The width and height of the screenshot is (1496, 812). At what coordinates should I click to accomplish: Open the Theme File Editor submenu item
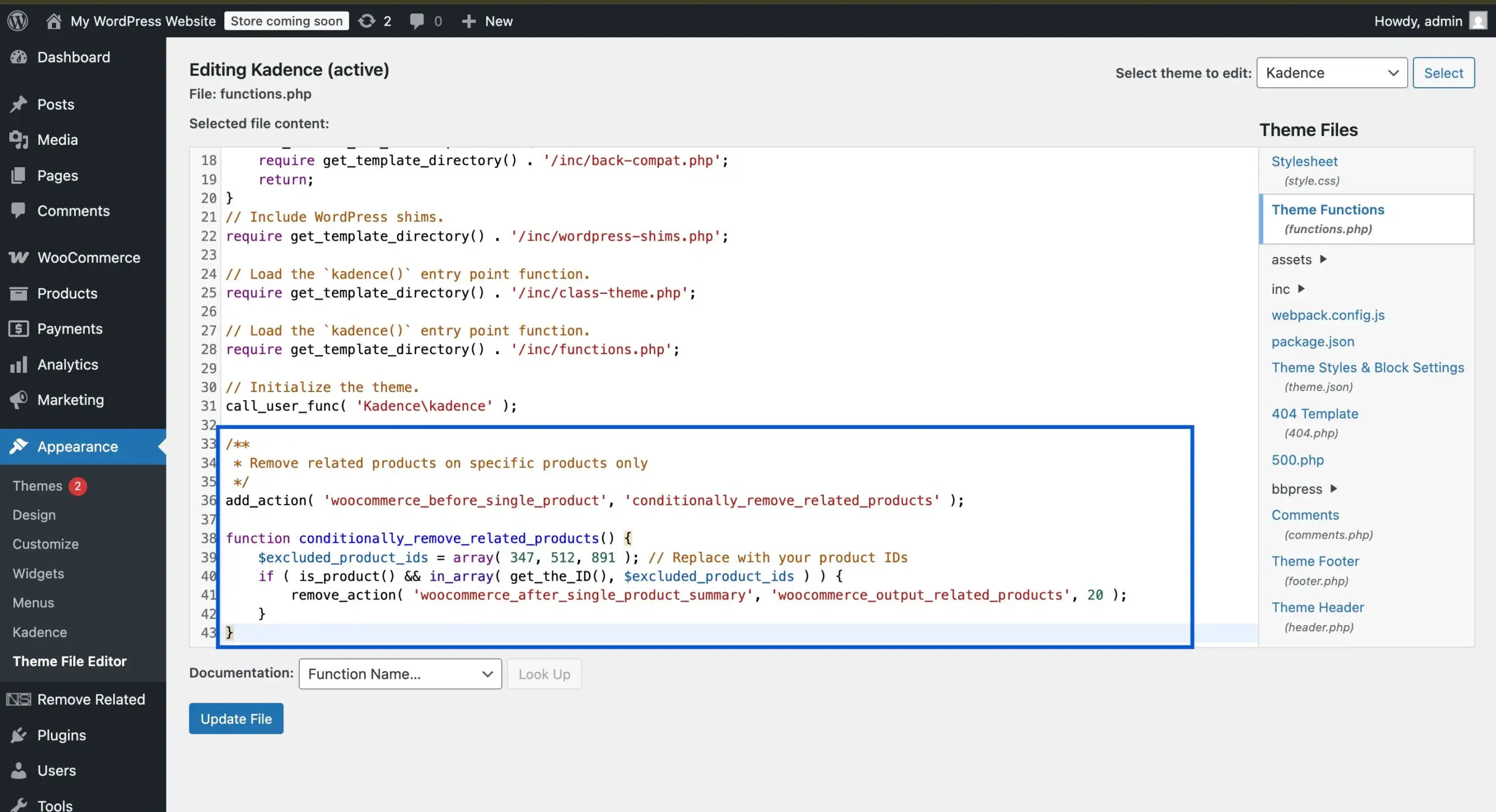coord(70,661)
